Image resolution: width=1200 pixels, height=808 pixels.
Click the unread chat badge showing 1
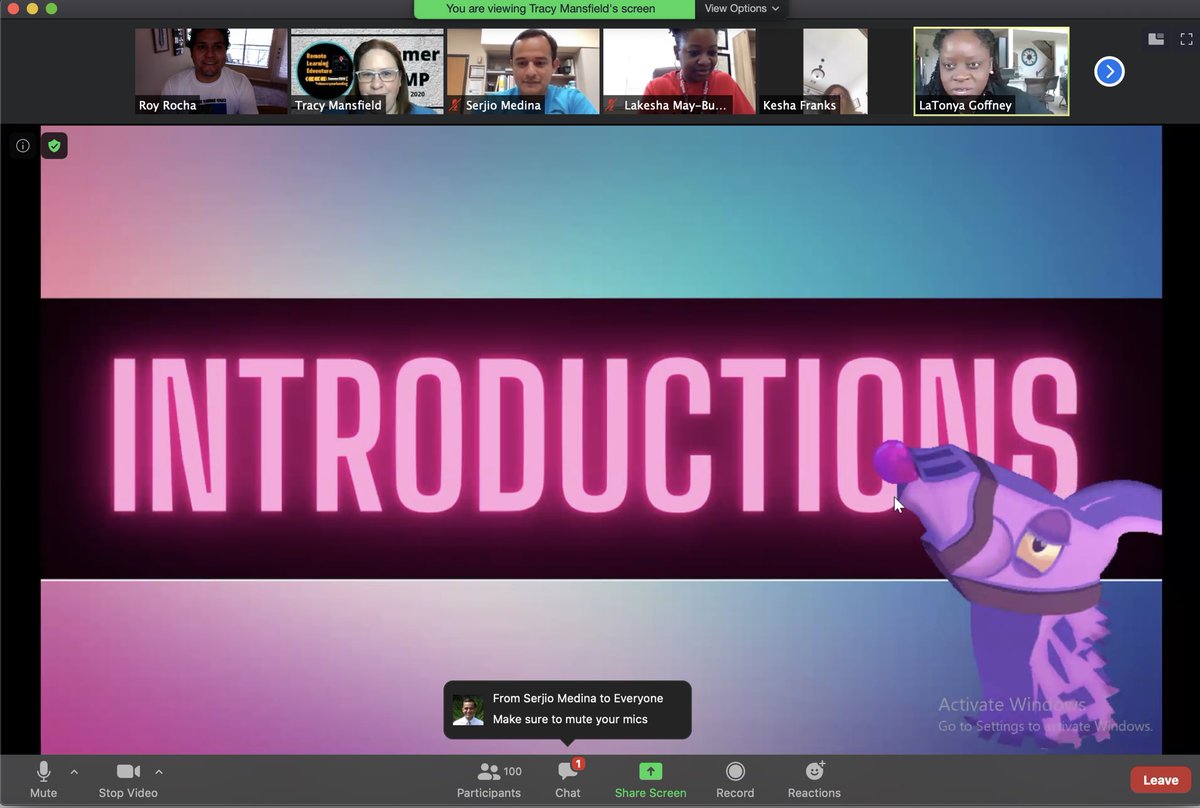(578, 764)
